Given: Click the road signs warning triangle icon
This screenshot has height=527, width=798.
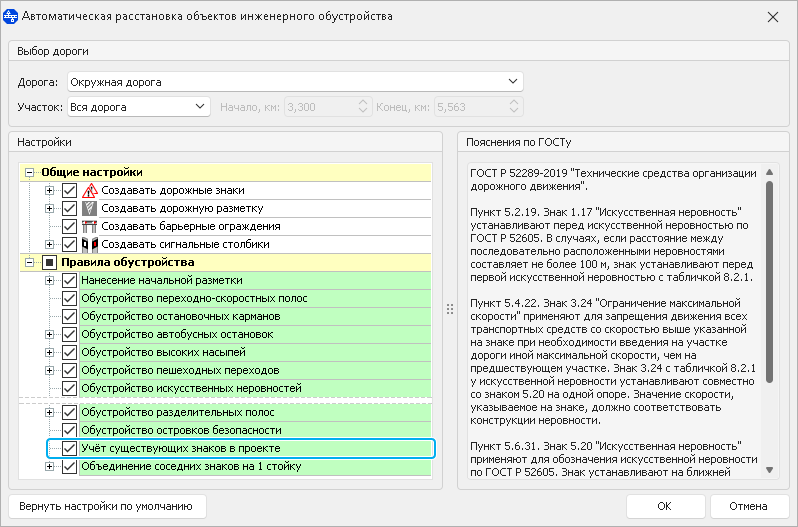Looking at the screenshot, I should pyautogui.click(x=90, y=191).
